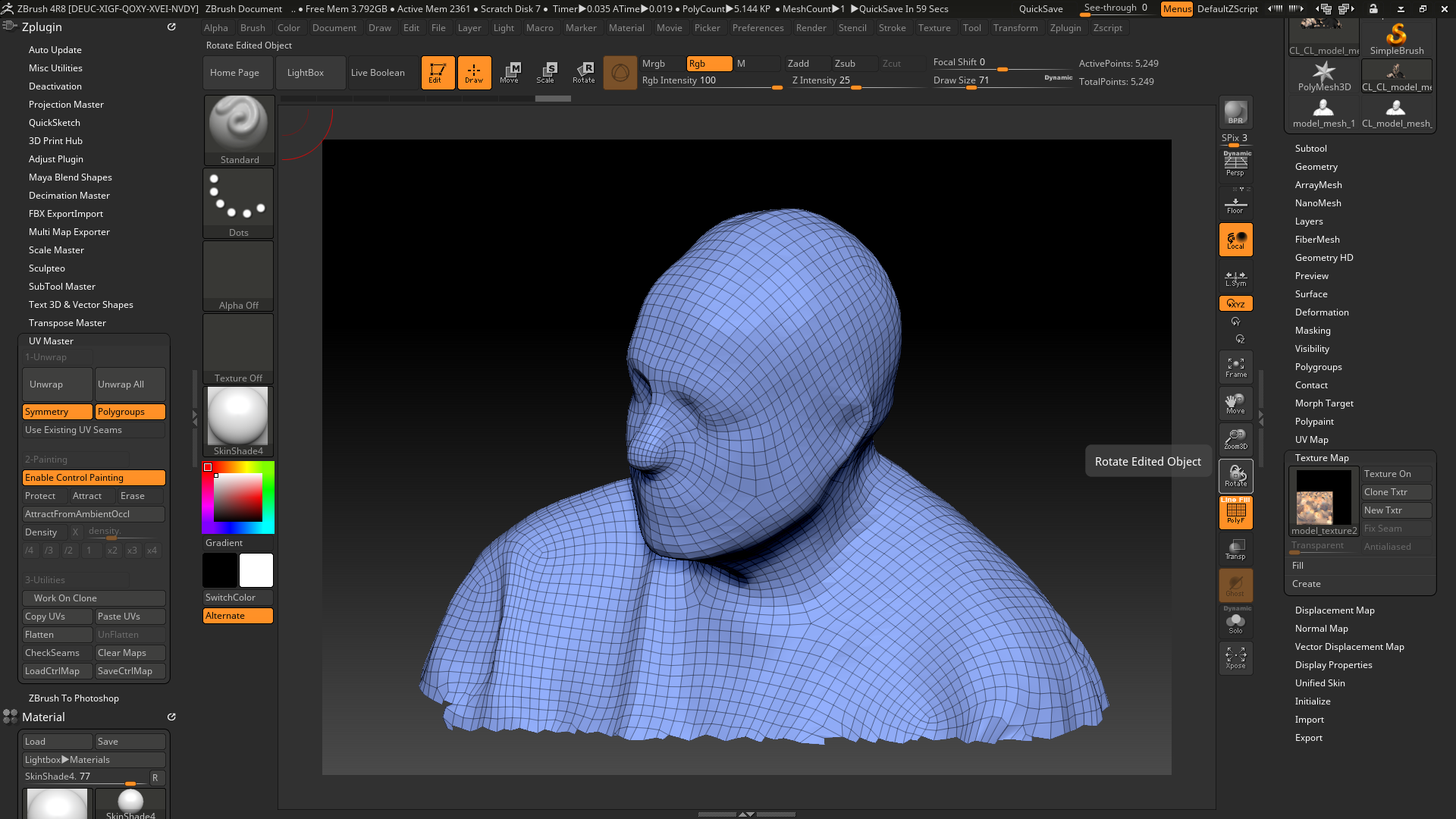The width and height of the screenshot is (1456, 819).
Task: Click the LightBox button
Action: 310,73
